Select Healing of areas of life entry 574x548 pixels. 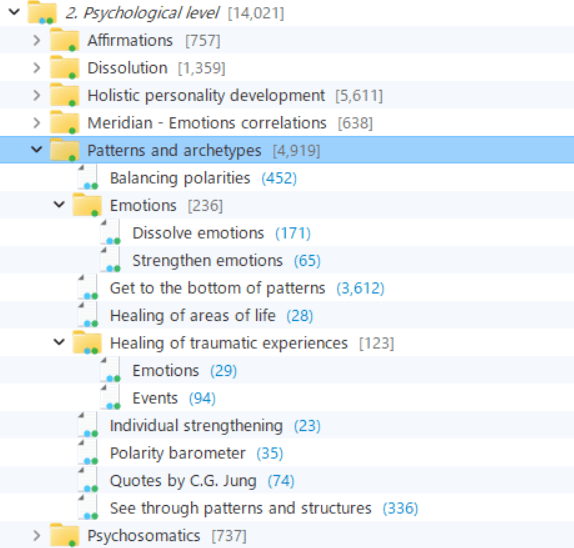193,316
